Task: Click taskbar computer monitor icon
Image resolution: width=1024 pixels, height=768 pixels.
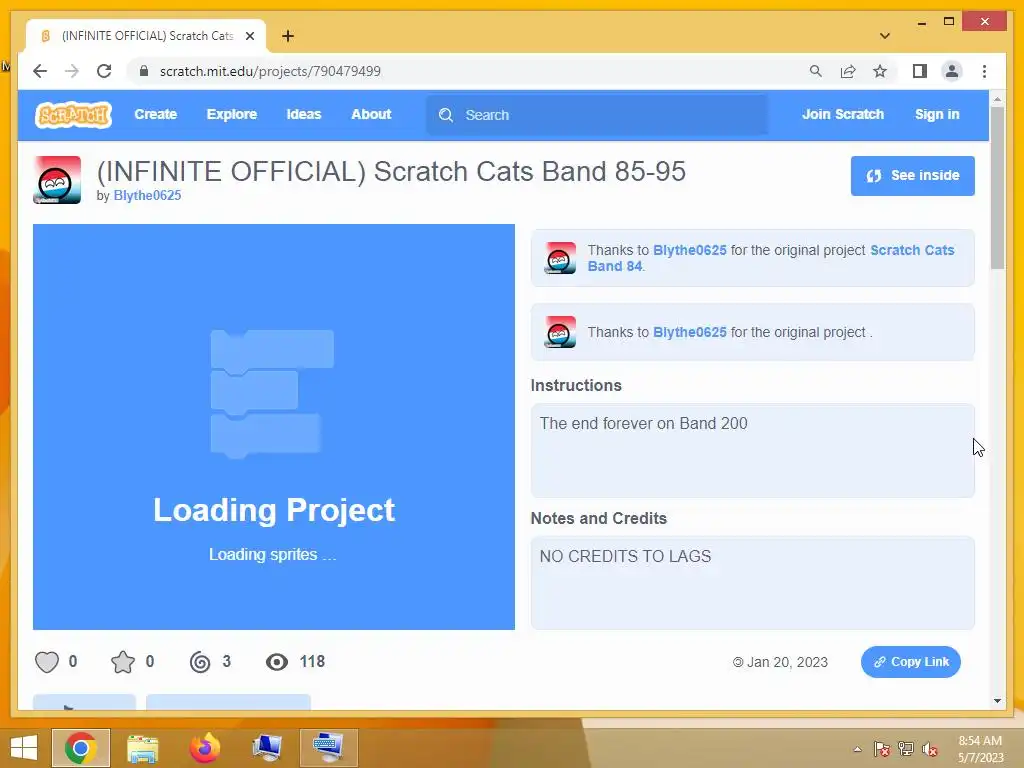Action: (x=267, y=748)
